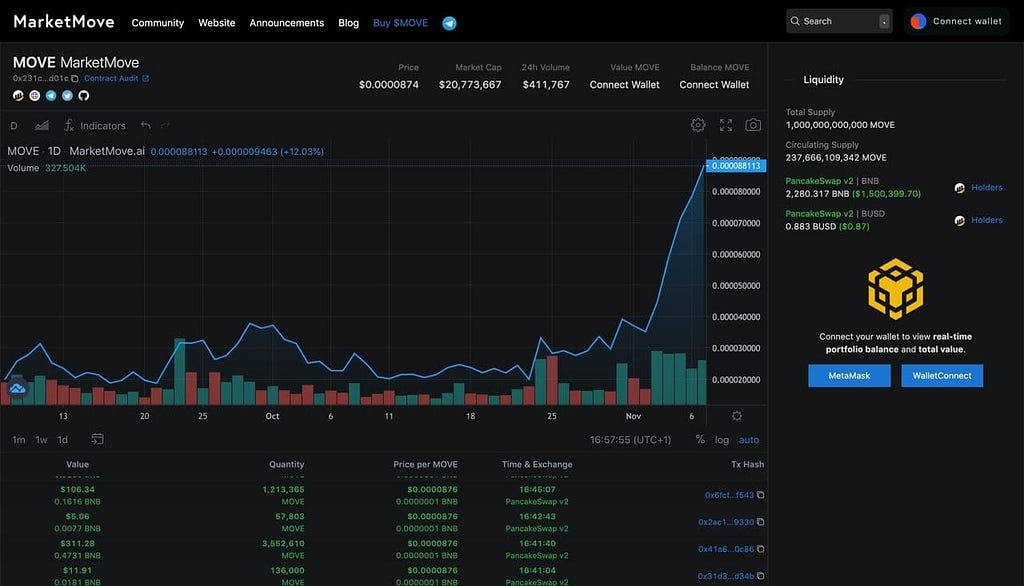This screenshot has width=1024, height=586.
Task: Open the Website menu item
Action: pos(217,23)
